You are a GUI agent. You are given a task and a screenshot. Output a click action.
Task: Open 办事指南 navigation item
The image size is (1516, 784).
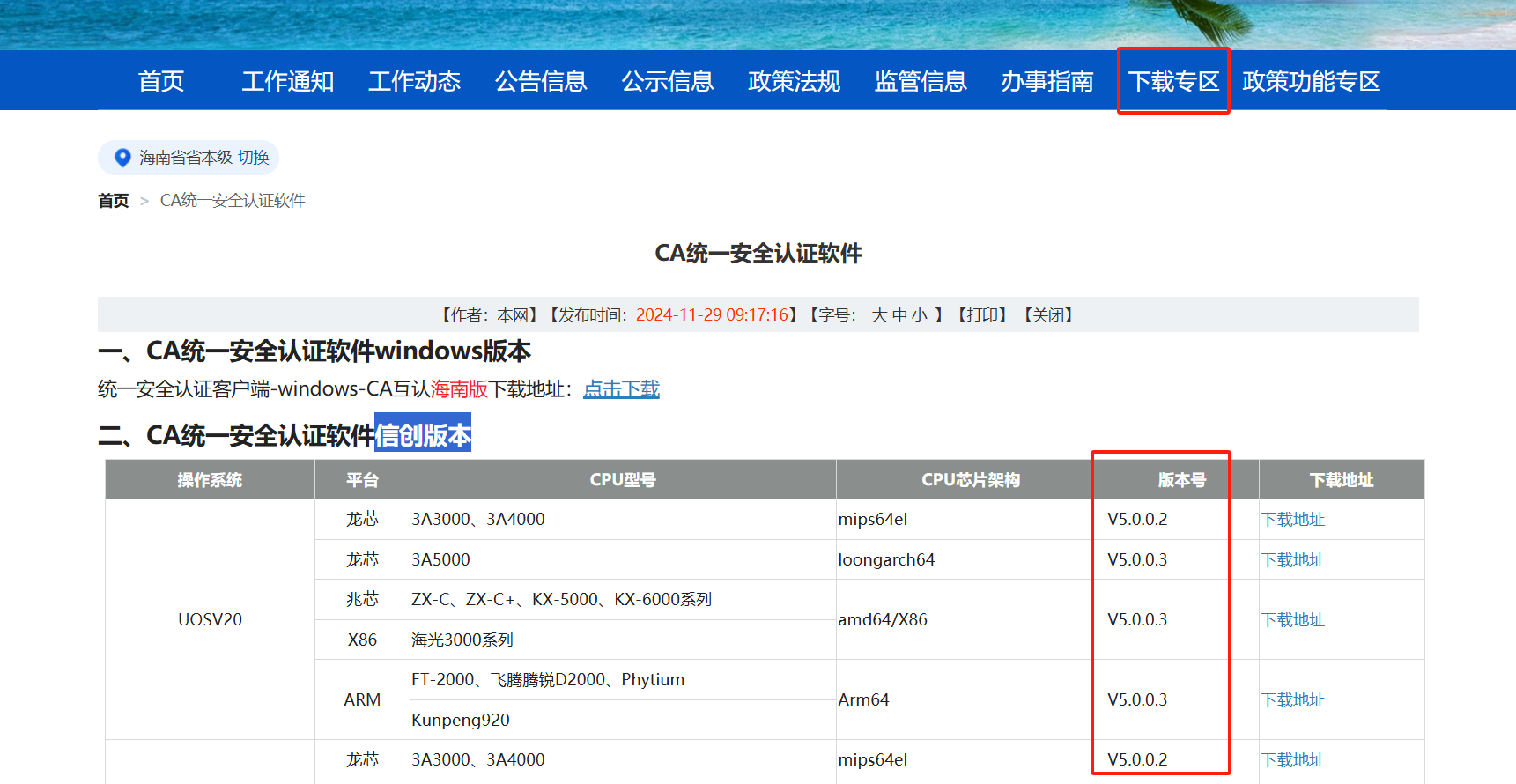[x=1047, y=81]
